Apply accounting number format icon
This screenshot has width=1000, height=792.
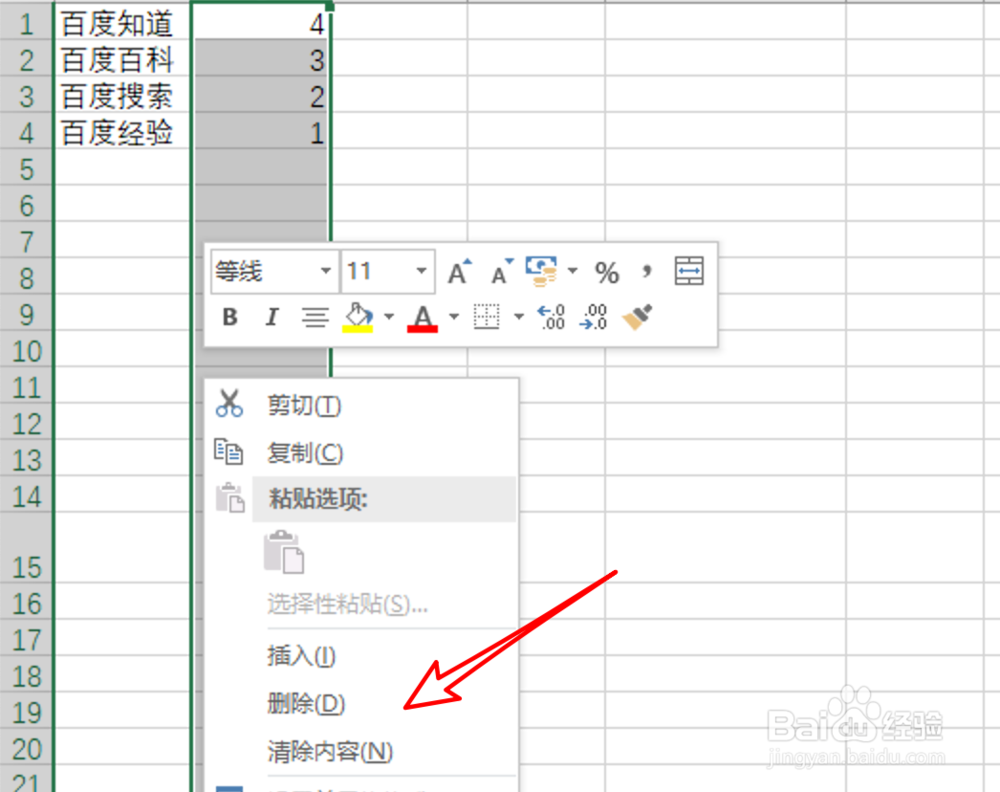pyautogui.click(x=541, y=272)
